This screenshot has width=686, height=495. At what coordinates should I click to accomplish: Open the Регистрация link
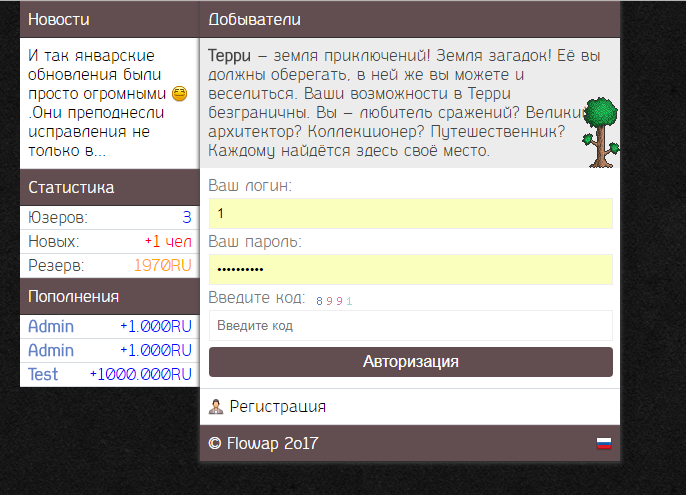click(x=277, y=406)
